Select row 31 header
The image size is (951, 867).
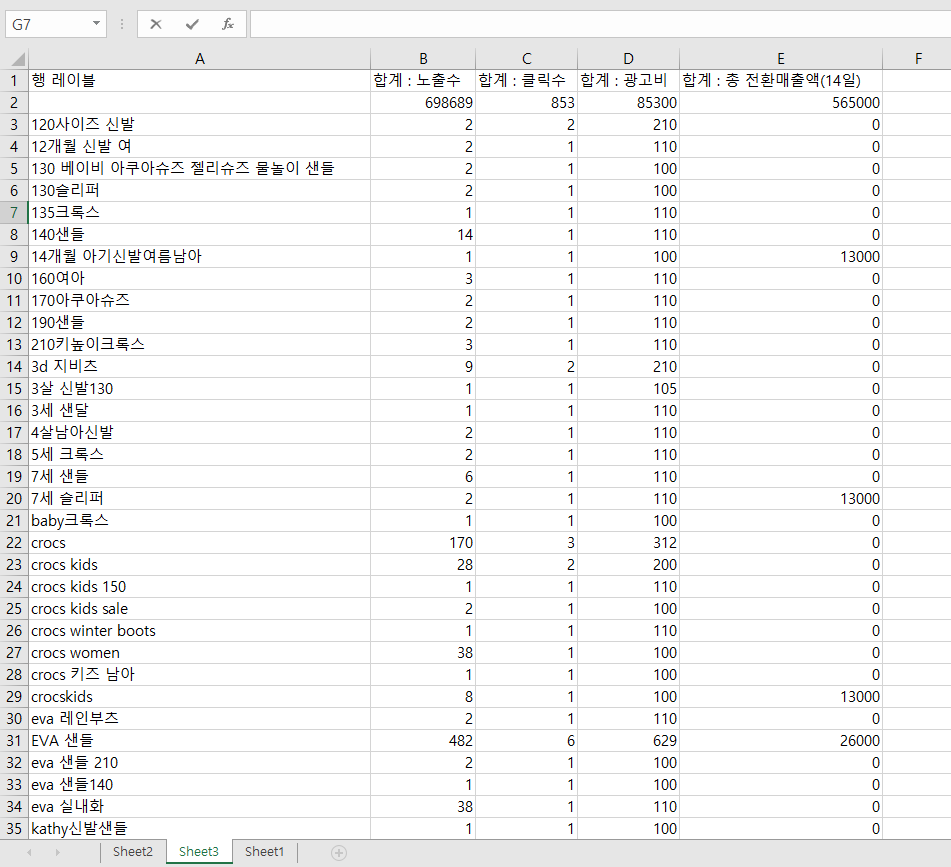(14, 741)
